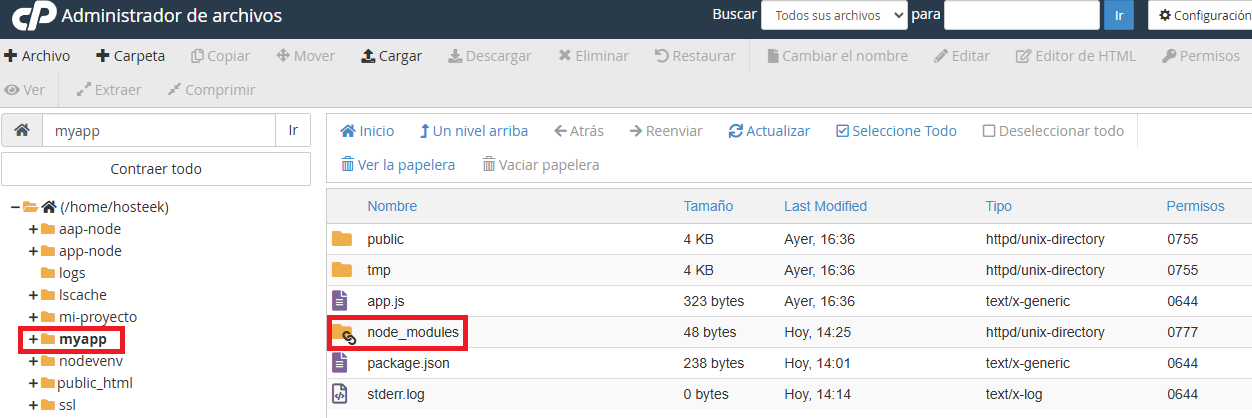
Task: Expand the aap-node folder in tree
Action: 33,229
